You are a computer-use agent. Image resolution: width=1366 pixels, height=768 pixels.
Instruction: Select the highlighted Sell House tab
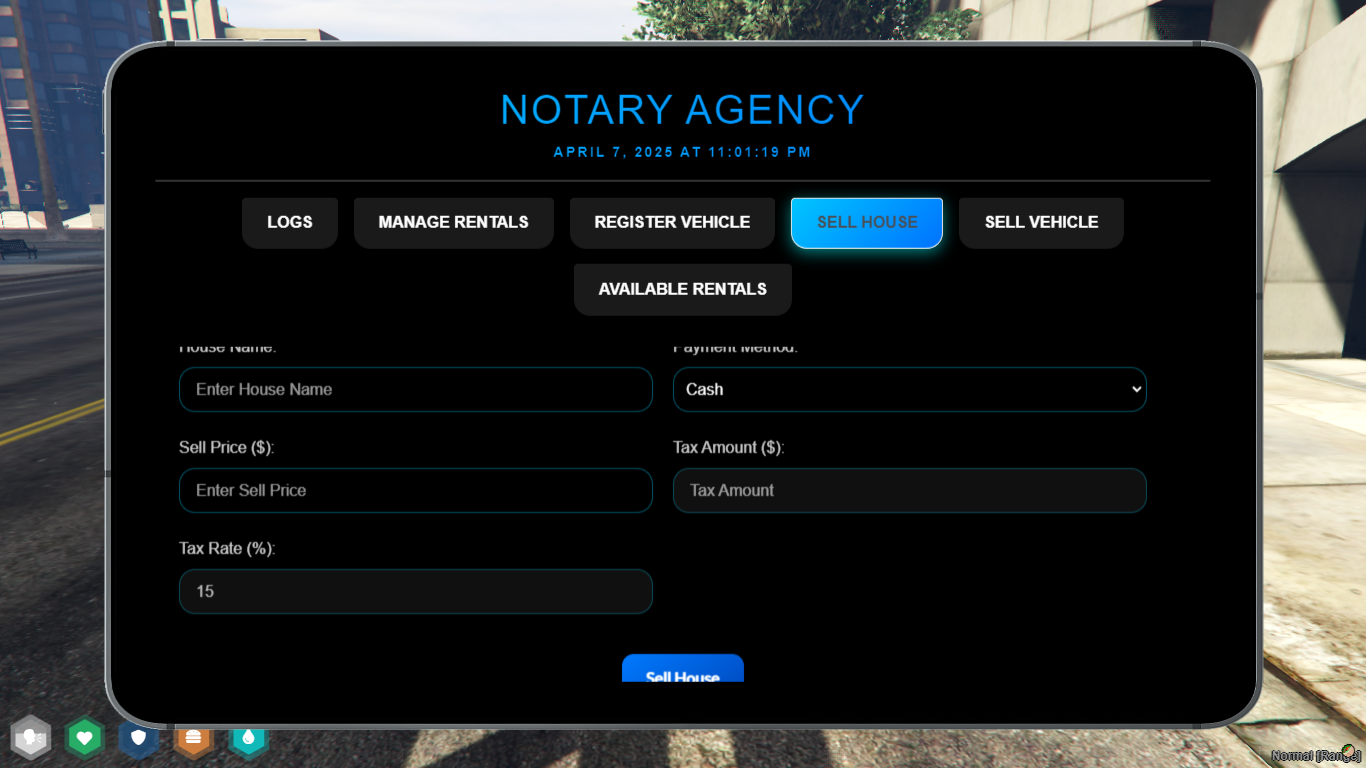[867, 222]
